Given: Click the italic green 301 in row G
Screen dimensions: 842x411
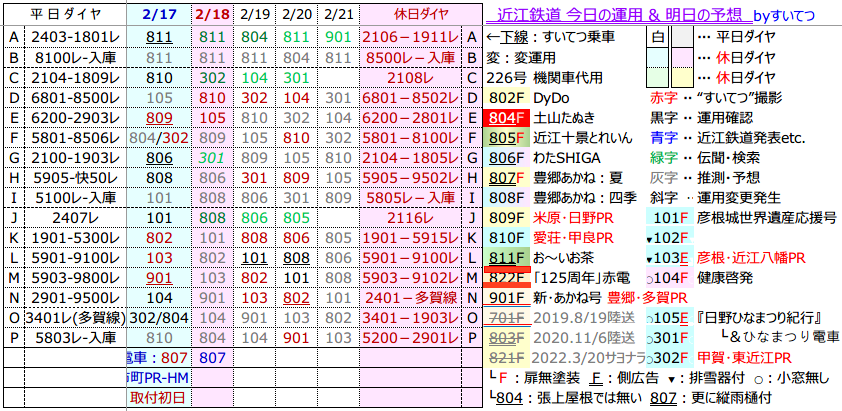Looking at the screenshot, I should [213, 158].
